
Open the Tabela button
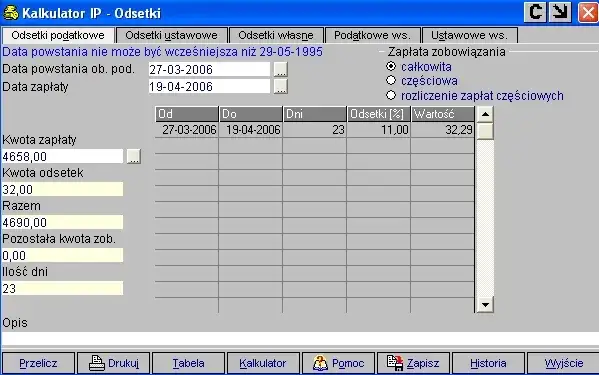pos(188,363)
